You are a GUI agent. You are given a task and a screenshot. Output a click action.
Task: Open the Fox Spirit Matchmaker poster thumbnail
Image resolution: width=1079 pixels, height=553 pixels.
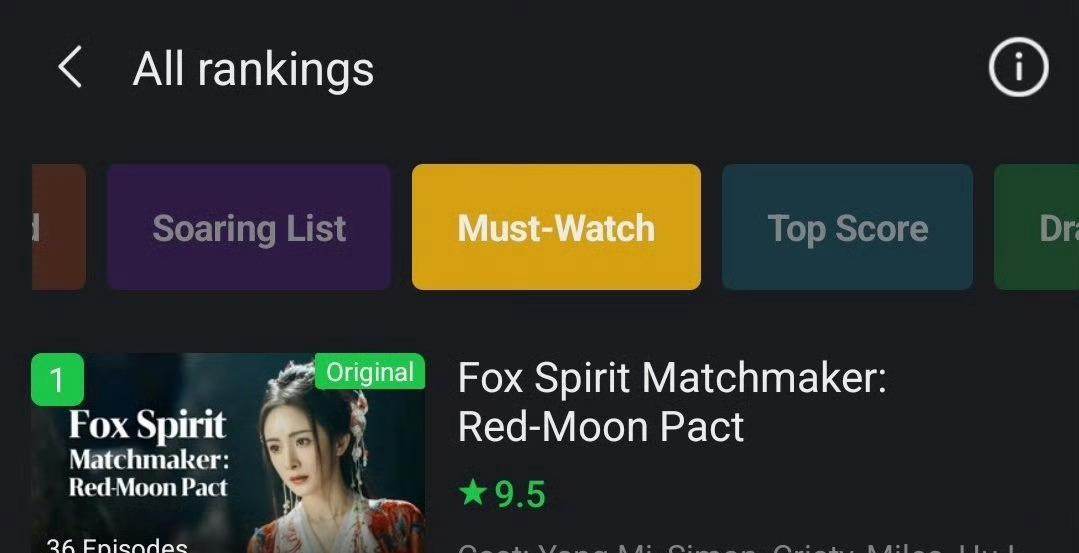click(x=228, y=453)
